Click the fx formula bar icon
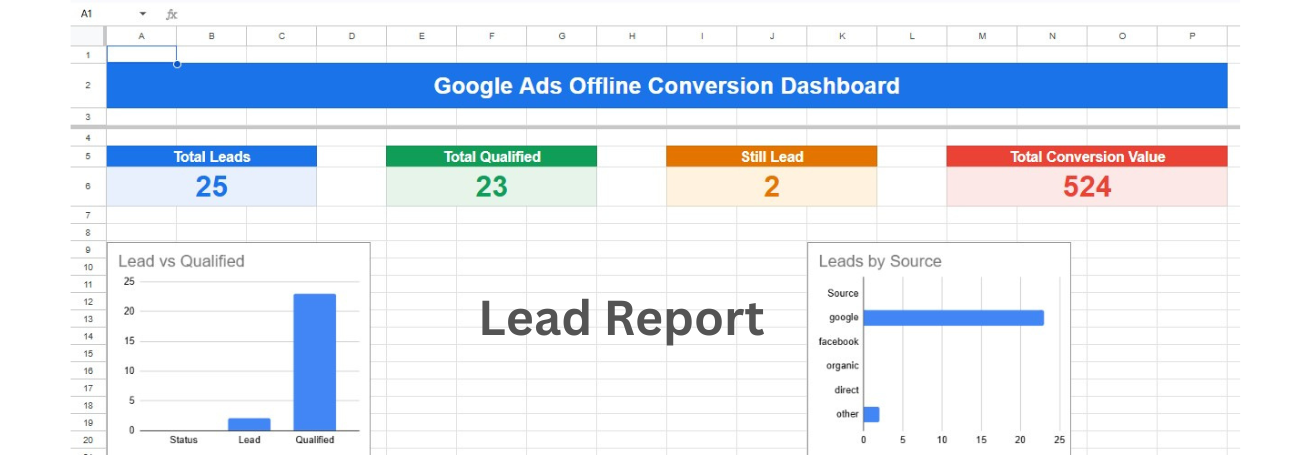 [171, 14]
